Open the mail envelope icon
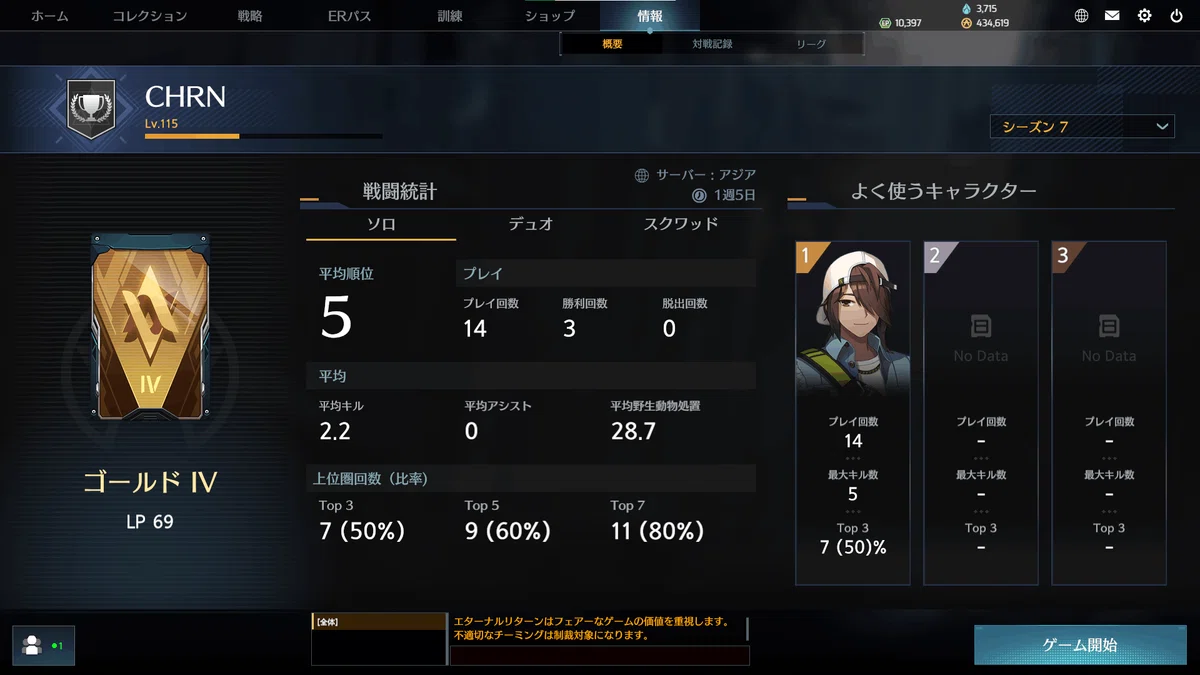The width and height of the screenshot is (1200, 675). point(1112,15)
